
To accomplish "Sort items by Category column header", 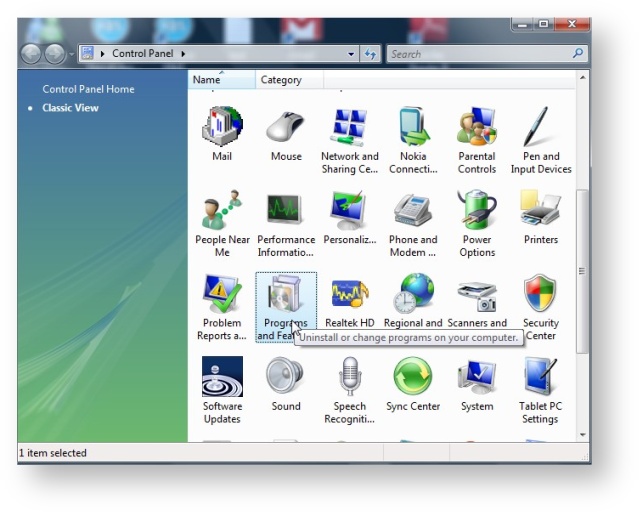I will 281,80.
